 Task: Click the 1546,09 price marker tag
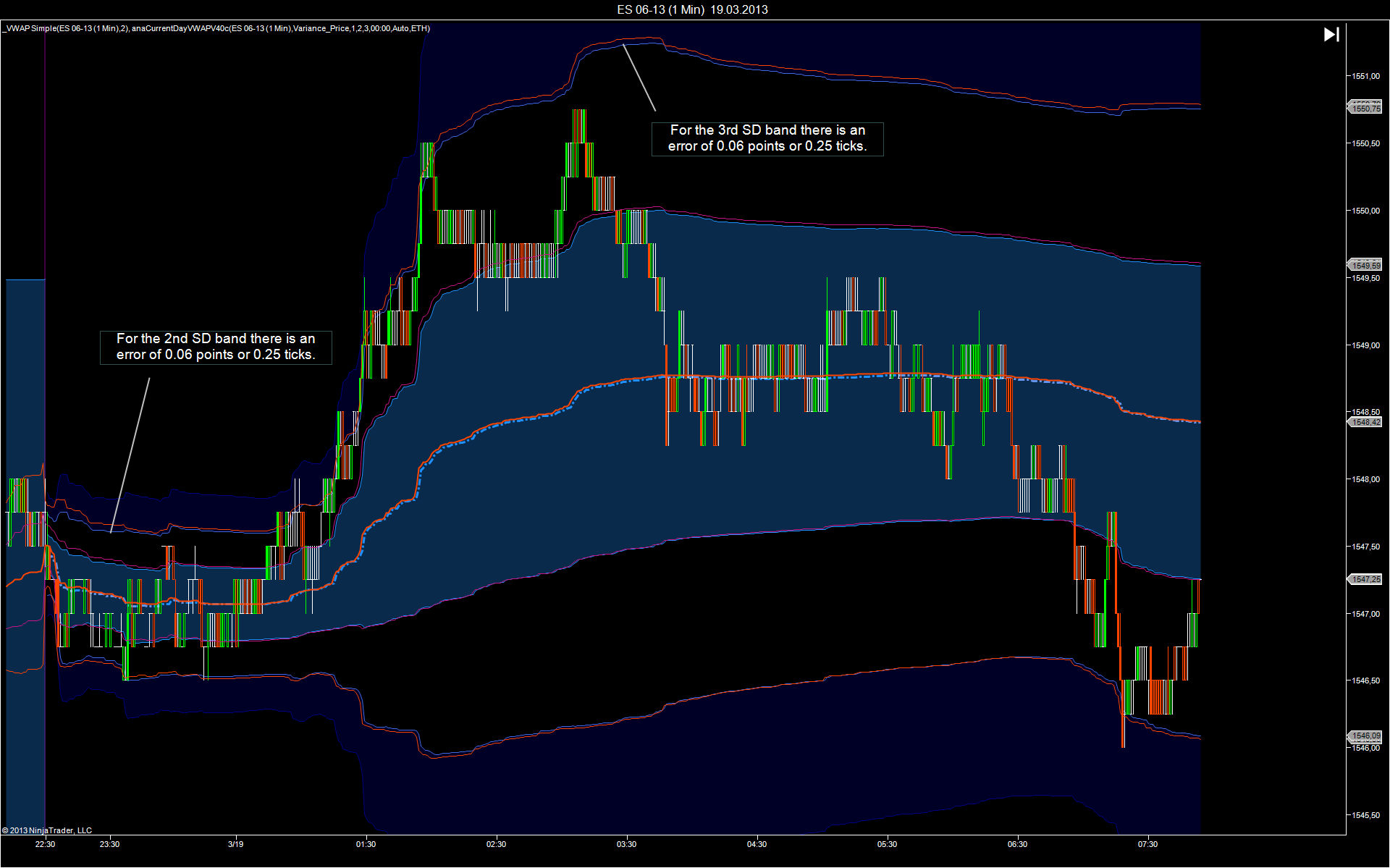(1365, 736)
